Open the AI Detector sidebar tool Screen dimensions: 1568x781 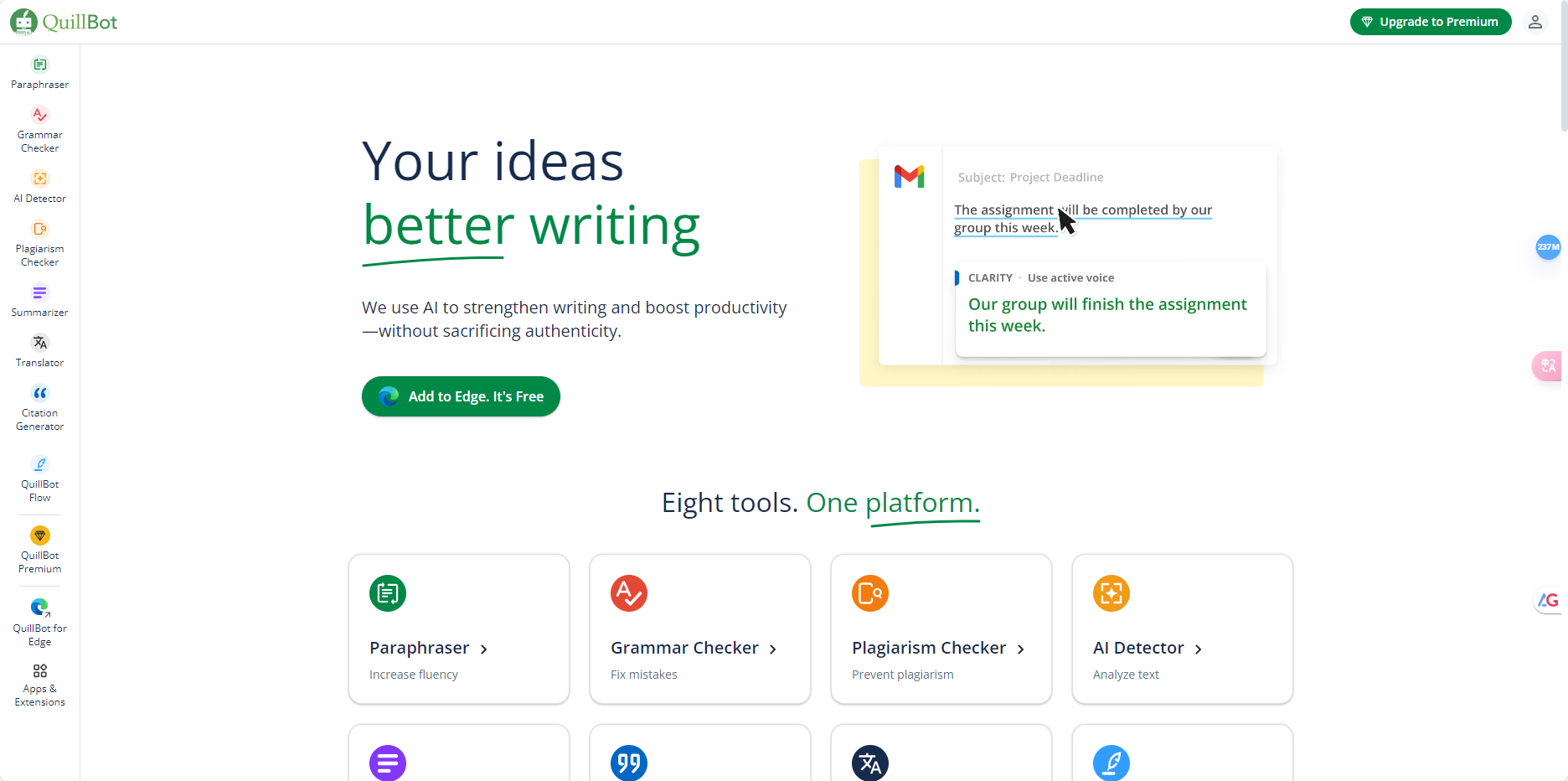(39, 186)
